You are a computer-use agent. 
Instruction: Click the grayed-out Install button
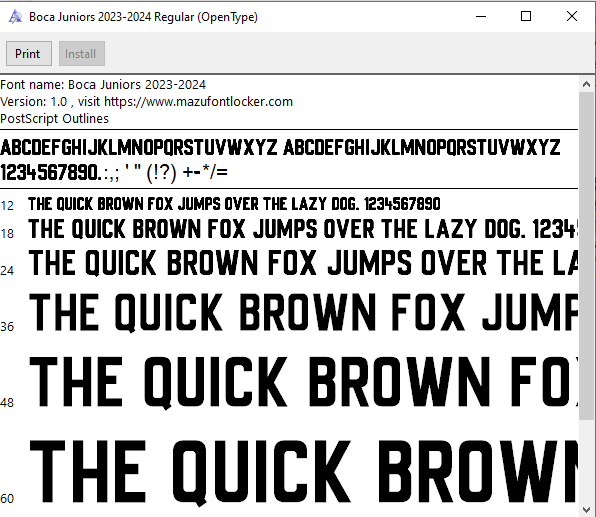[82, 54]
